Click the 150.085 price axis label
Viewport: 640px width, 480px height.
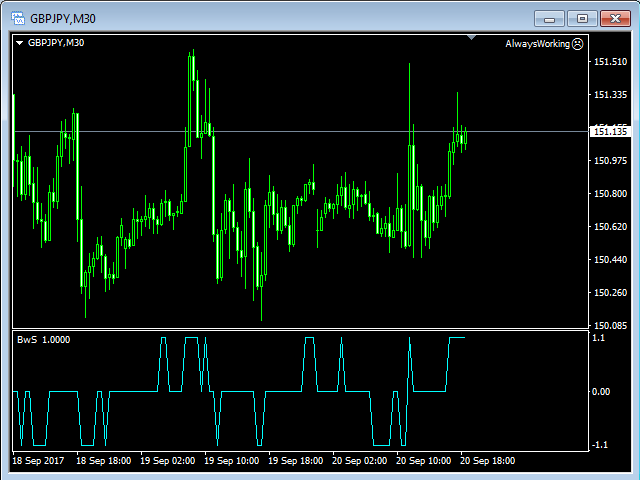610,325
